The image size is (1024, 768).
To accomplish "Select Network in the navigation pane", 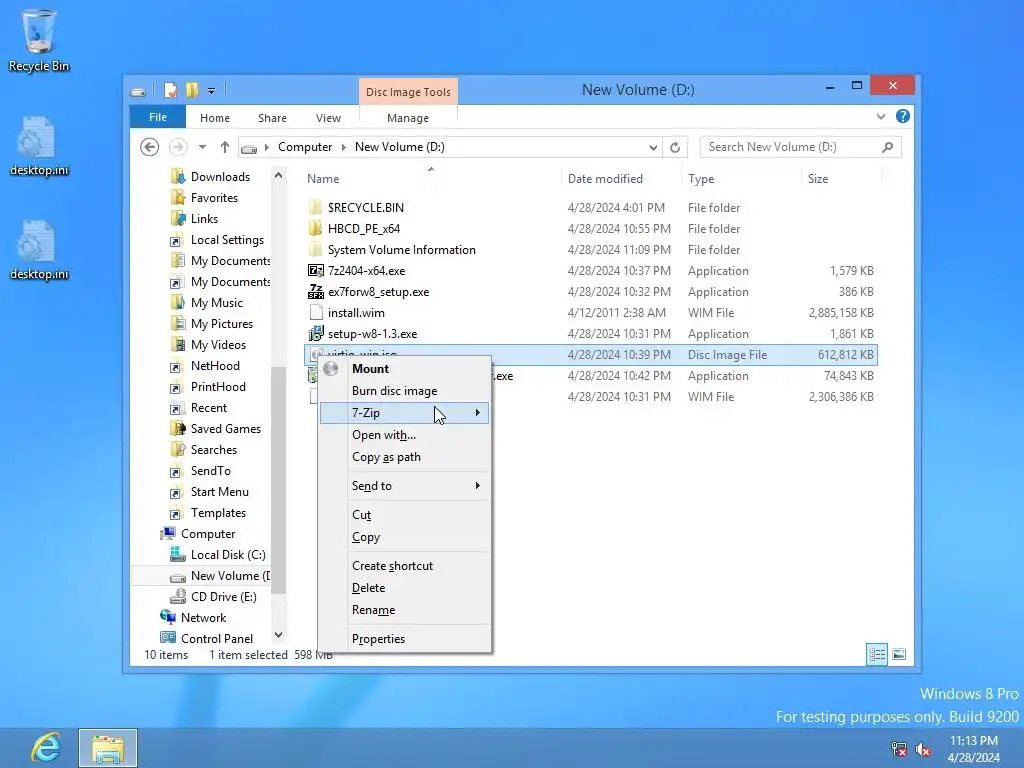I will click(x=203, y=618).
